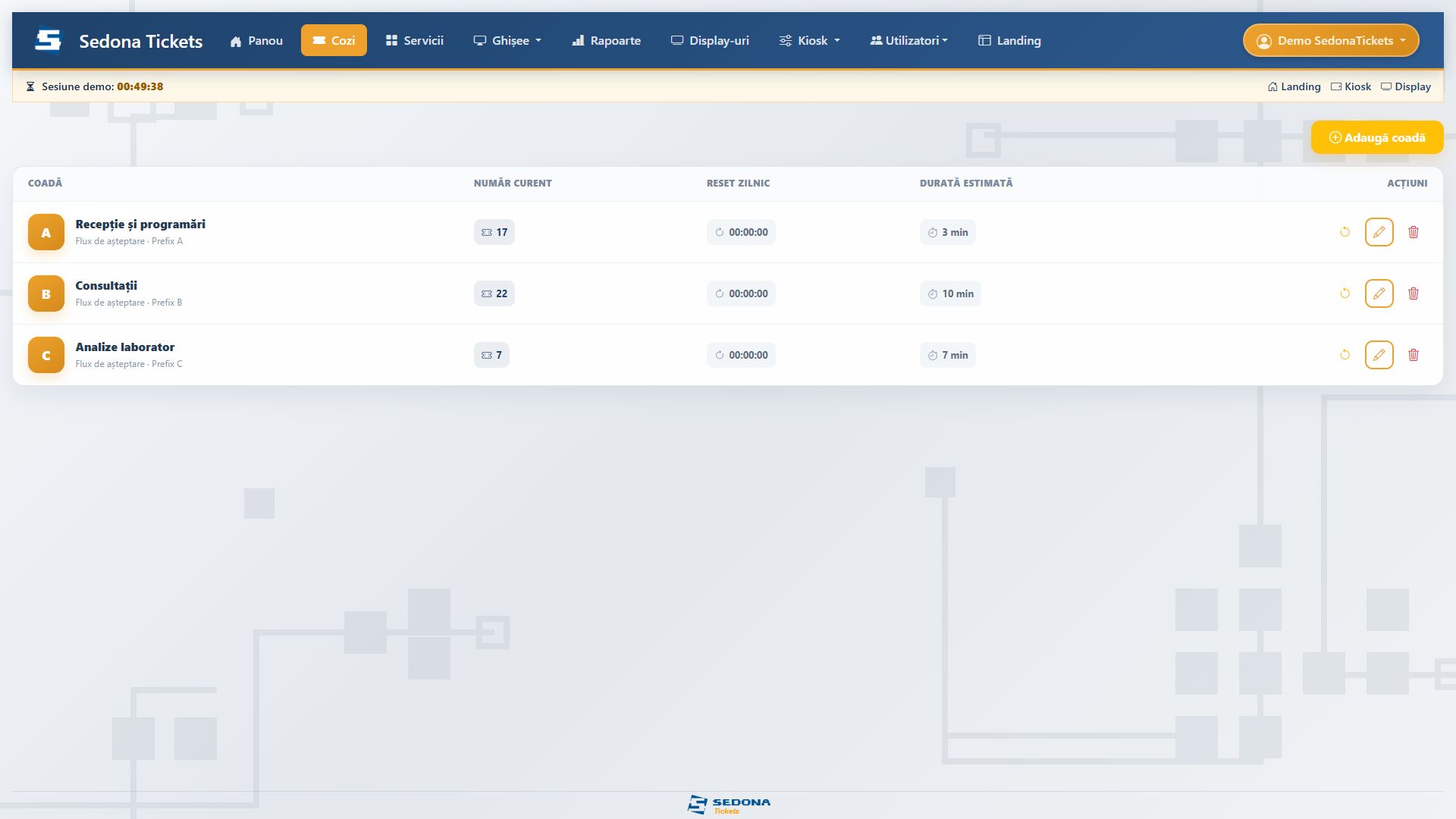This screenshot has height=819, width=1456.
Task: Reset counter for Consultații queue
Action: 1345,293
